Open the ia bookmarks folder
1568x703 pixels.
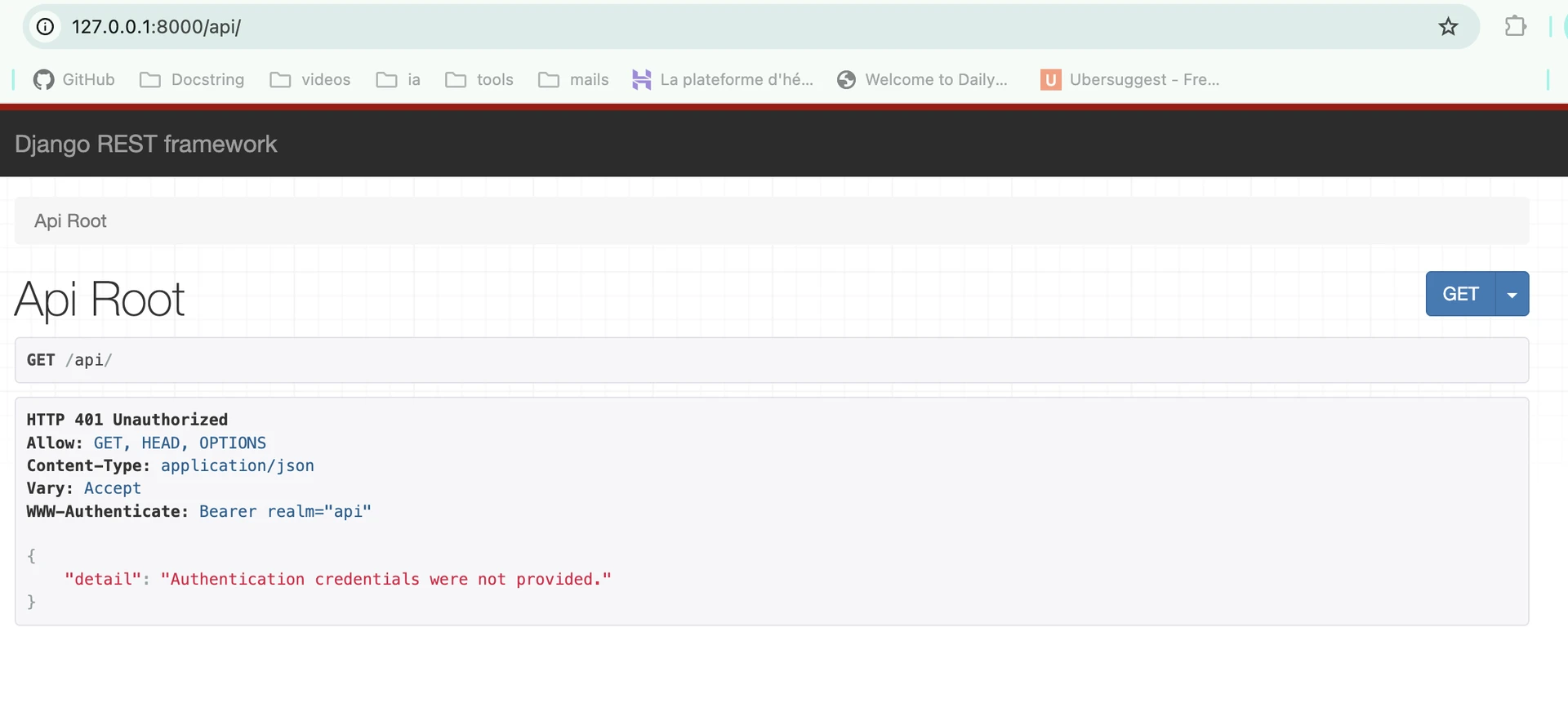[399, 79]
